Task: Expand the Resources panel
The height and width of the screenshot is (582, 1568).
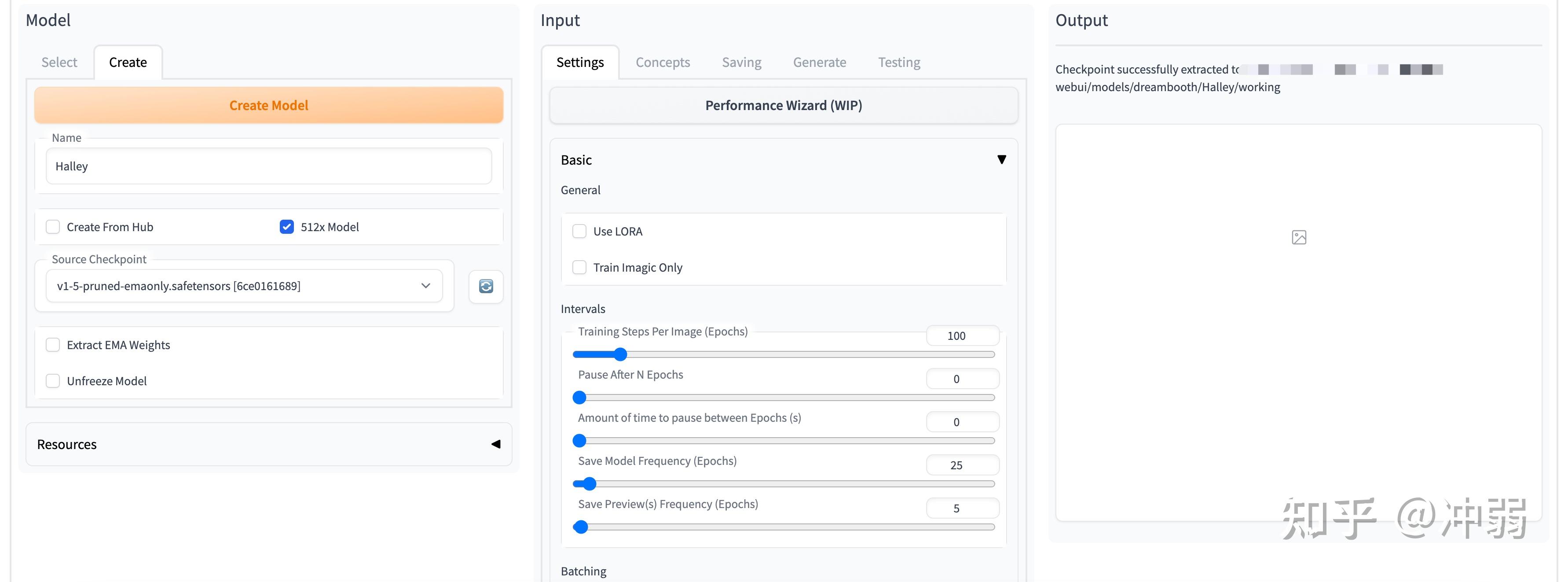Action: [495, 444]
